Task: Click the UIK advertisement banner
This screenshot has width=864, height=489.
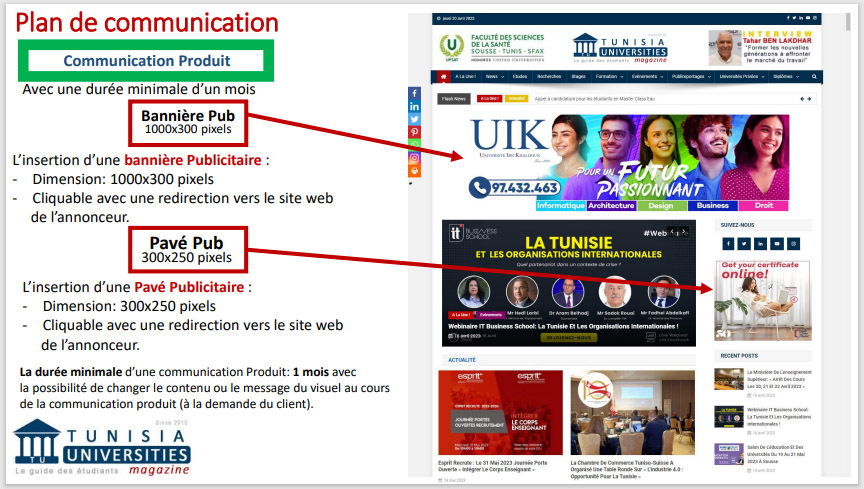Action: pos(616,158)
